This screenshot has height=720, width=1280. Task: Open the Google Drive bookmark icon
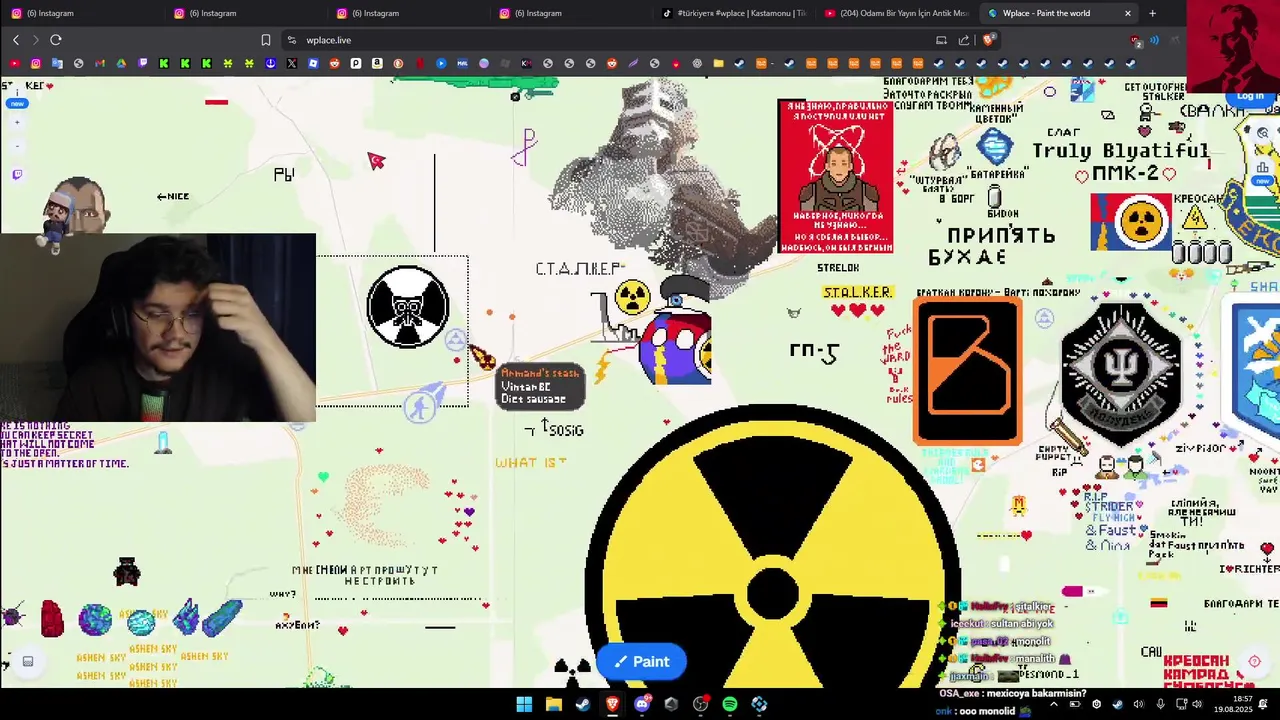[121, 63]
